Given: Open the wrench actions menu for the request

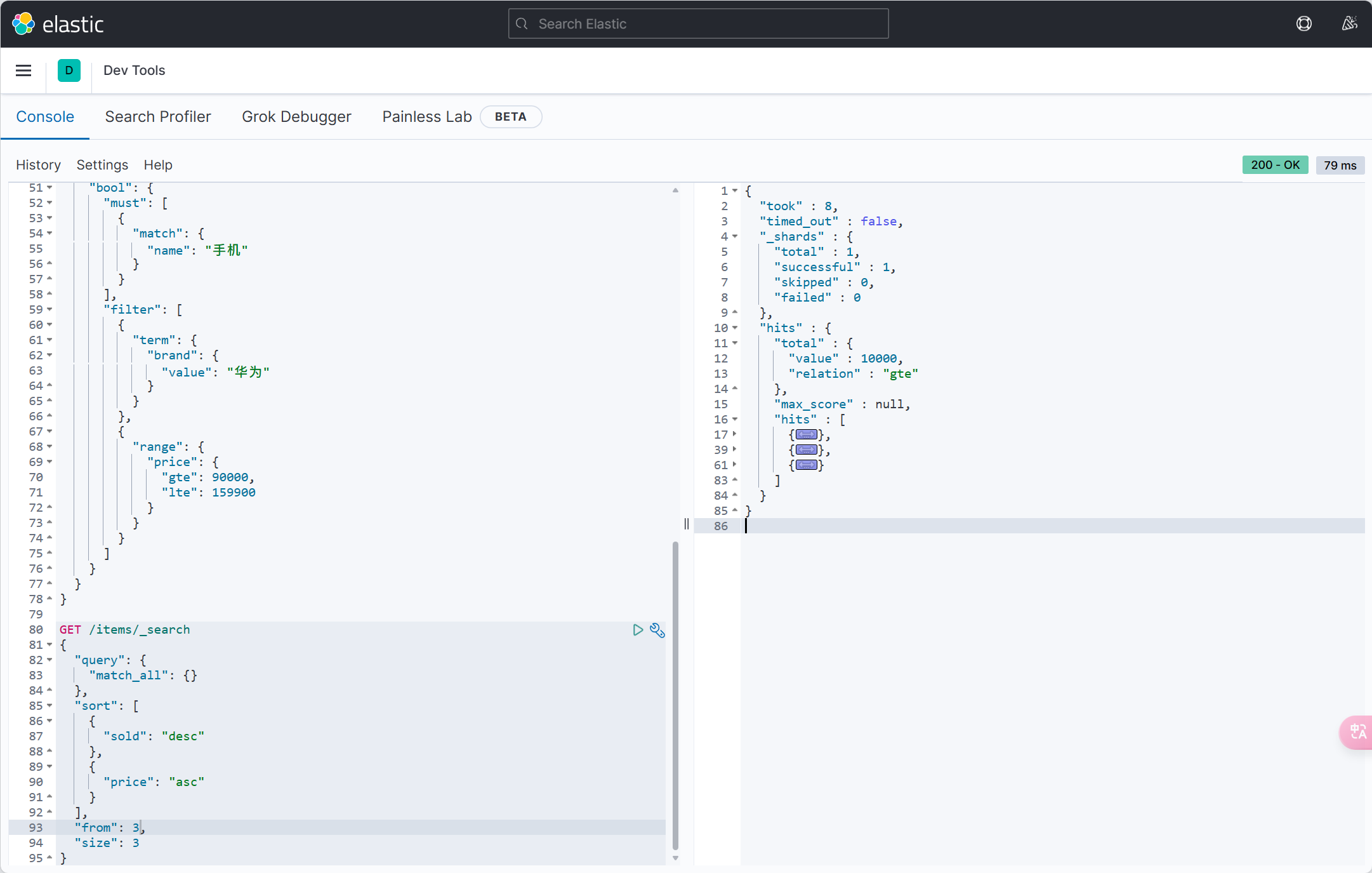Looking at the screenshot, I should coord(657,630).
